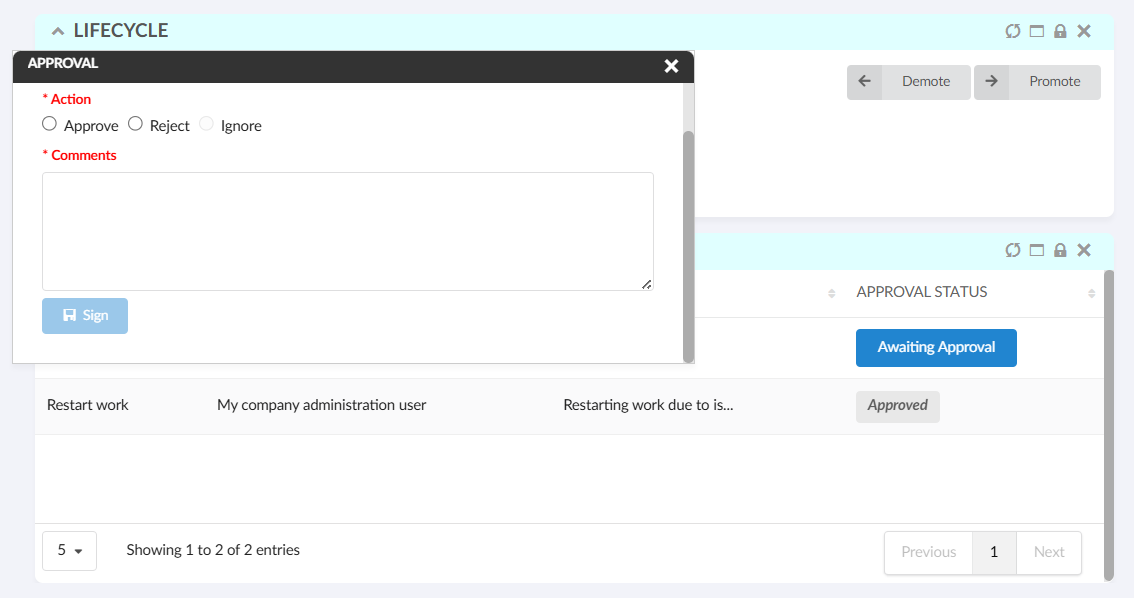
Task: Click inside the Comments text area
Action: [347, 231]
